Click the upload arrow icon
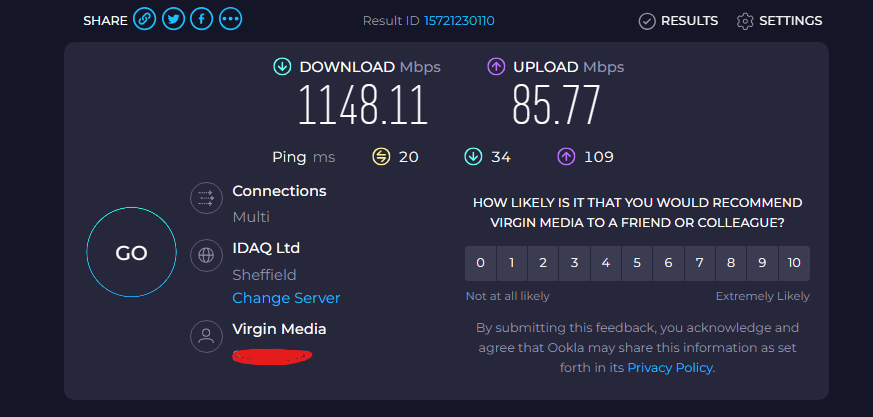This screenshot has height=417, width=873. point(496,67)
